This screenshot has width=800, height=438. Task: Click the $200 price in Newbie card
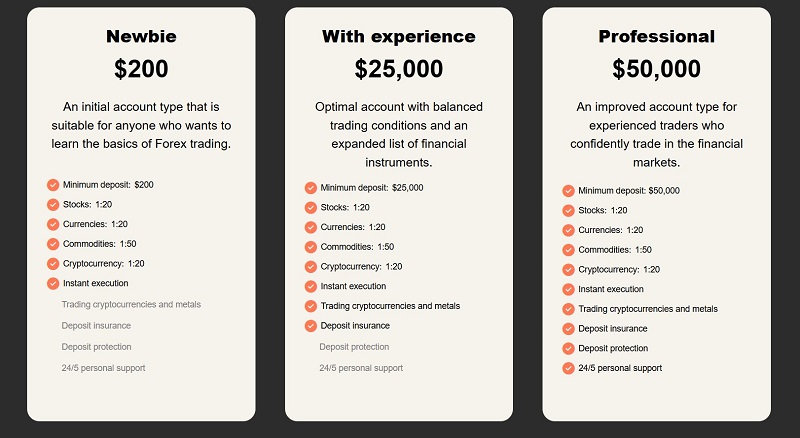(x=141, y=69)
